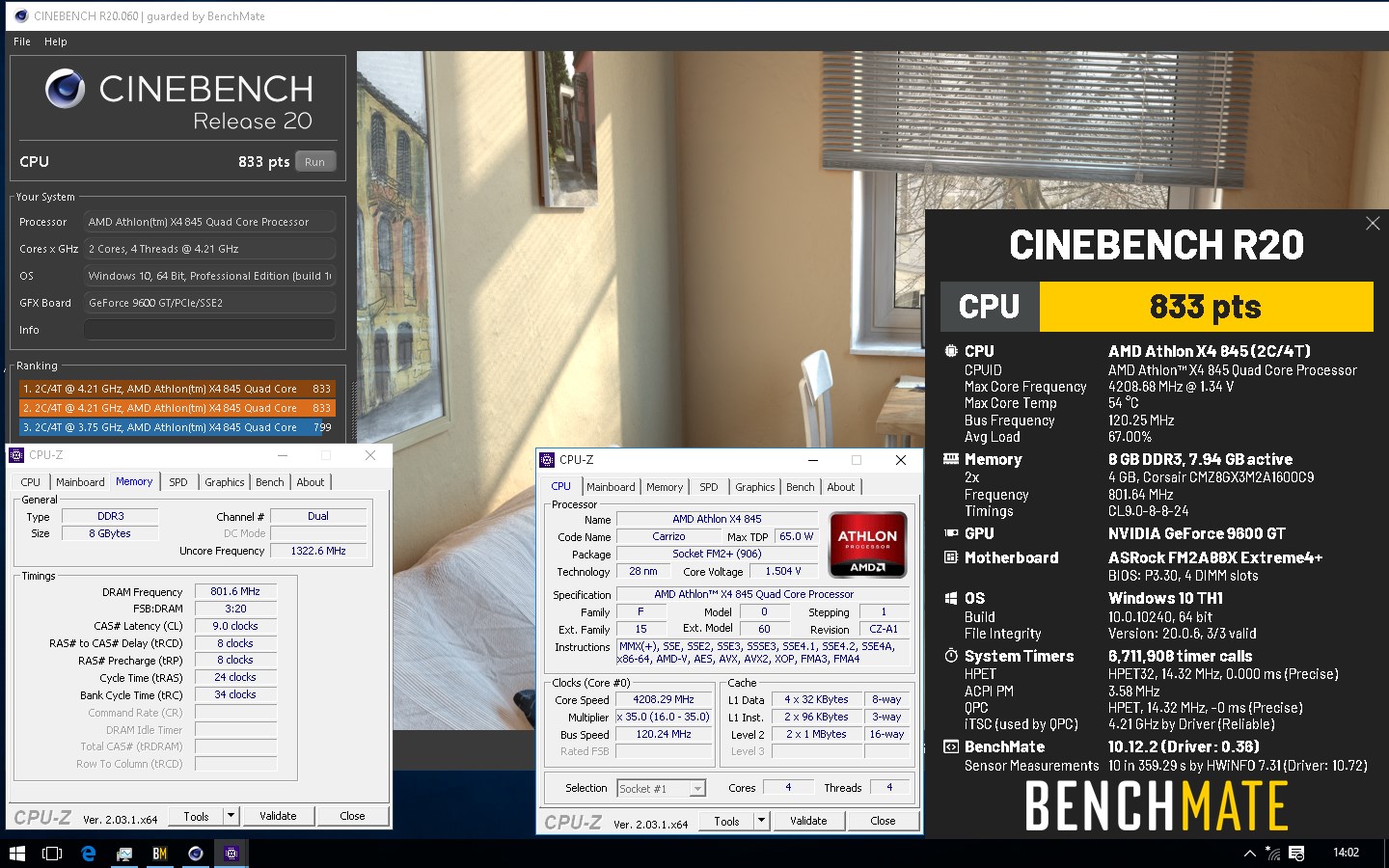This screenshot has width=1389, height=868.
Task: Click Close button in Memory CPU-Z window
Action: (x=352, y=816)
